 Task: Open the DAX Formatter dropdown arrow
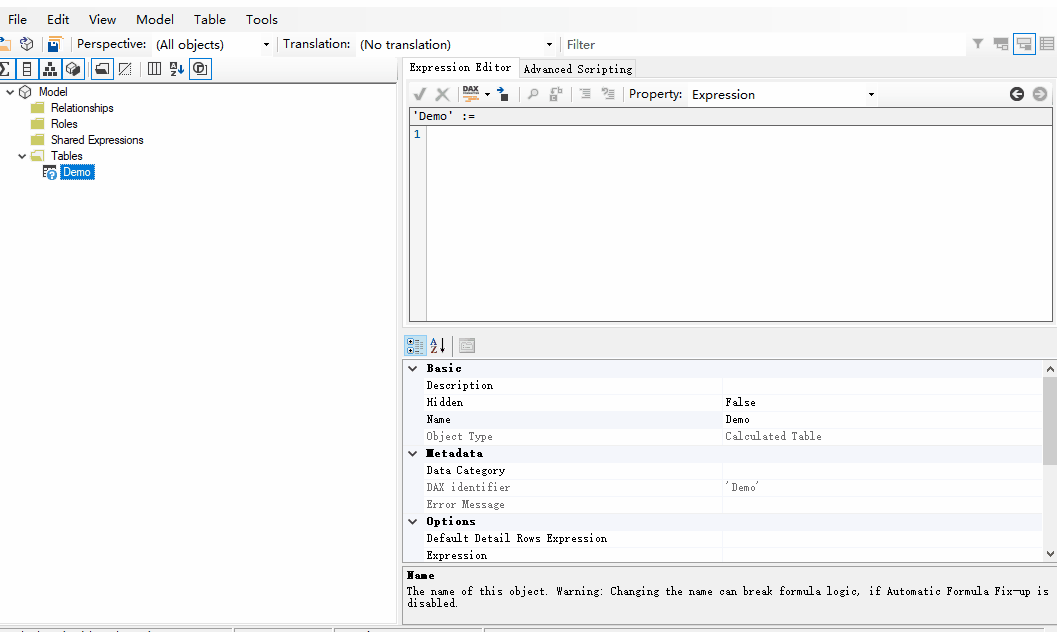(487, 94)
